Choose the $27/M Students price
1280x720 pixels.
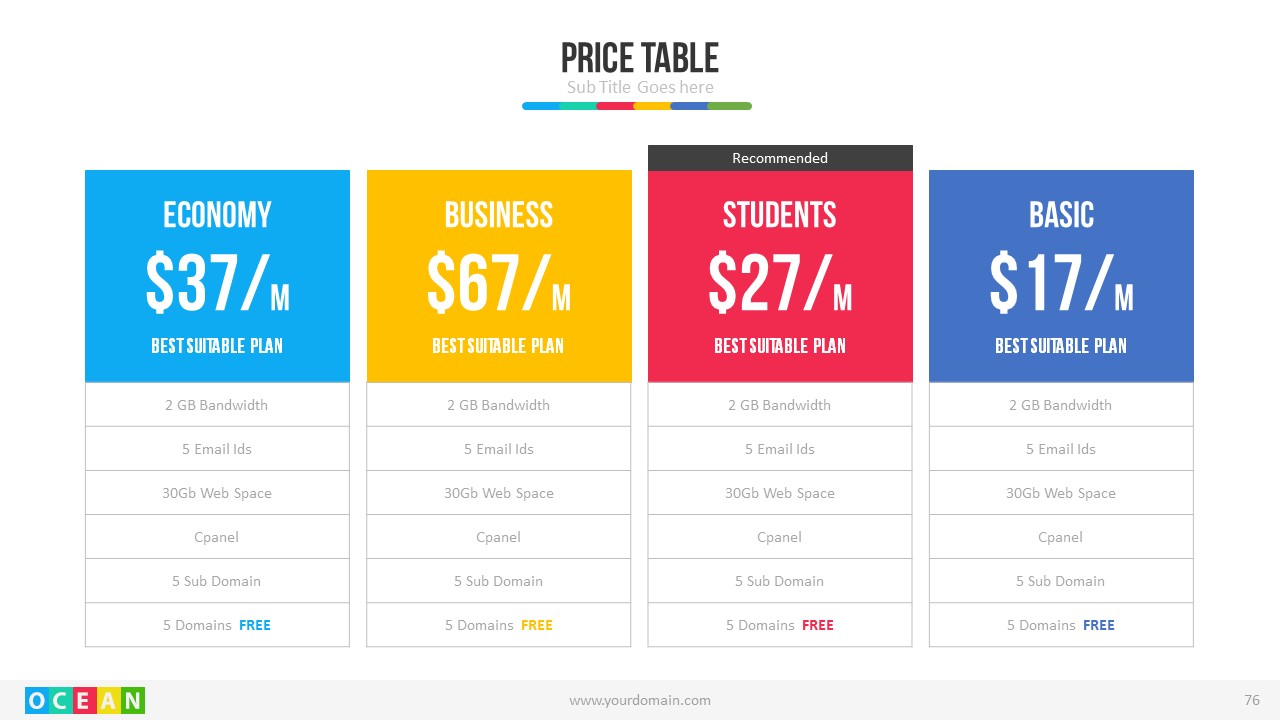click(780, 283)
